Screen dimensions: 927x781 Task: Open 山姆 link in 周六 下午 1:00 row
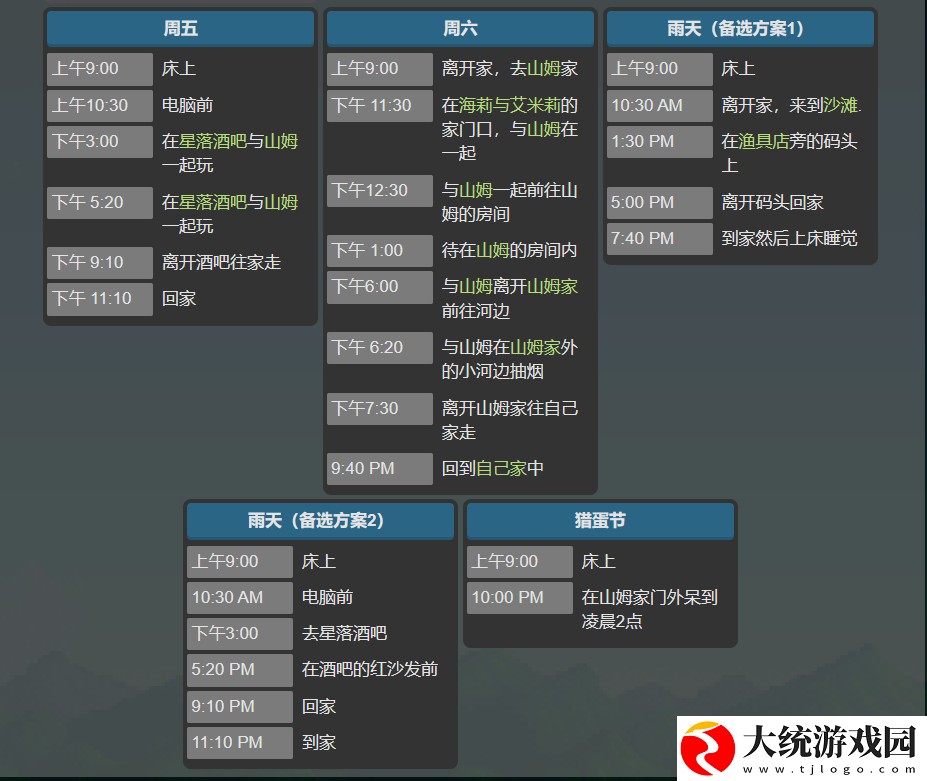point(492,250)
